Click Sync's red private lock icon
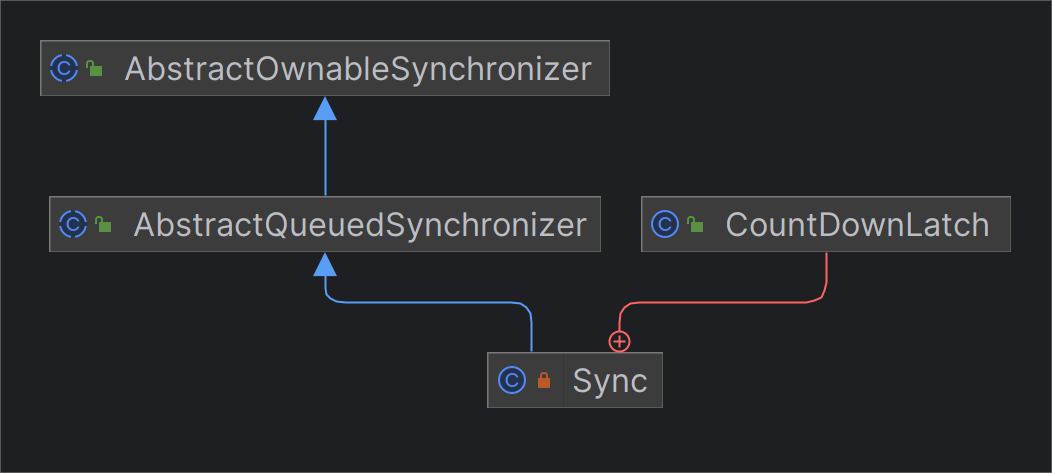Image resolution: width=1052 pixels, height=473 pixels. tap(544, 380)
